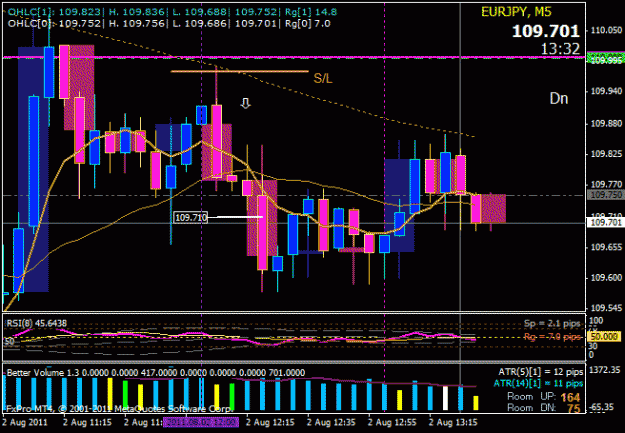Viewport: 625px width, 433px height.
Task: Click the OHLC[0] data readout line
Action: pyautogui.click(x=169, y=24)
